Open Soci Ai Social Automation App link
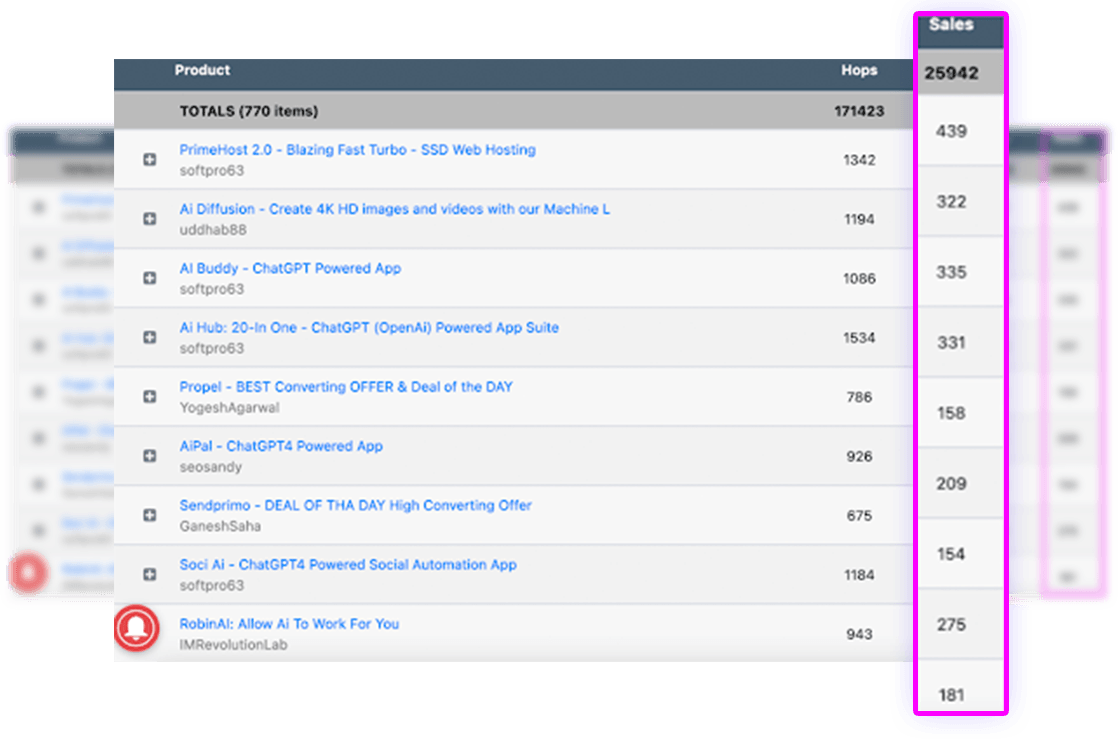The height and width of the screenshot is (742, 1118). point(348,564)
